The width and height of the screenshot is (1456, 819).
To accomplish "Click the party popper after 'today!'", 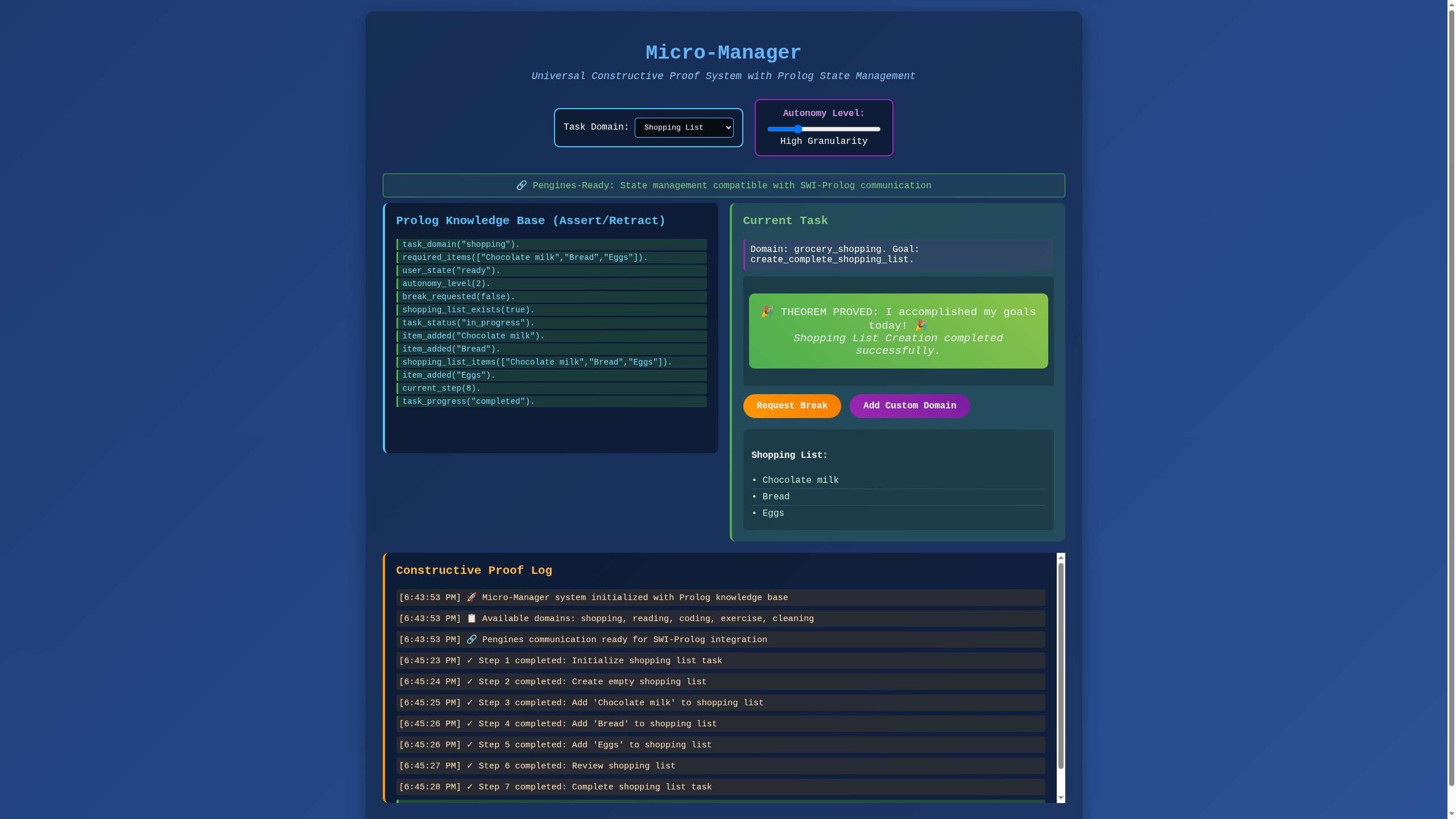I will [x=921, y=325].
